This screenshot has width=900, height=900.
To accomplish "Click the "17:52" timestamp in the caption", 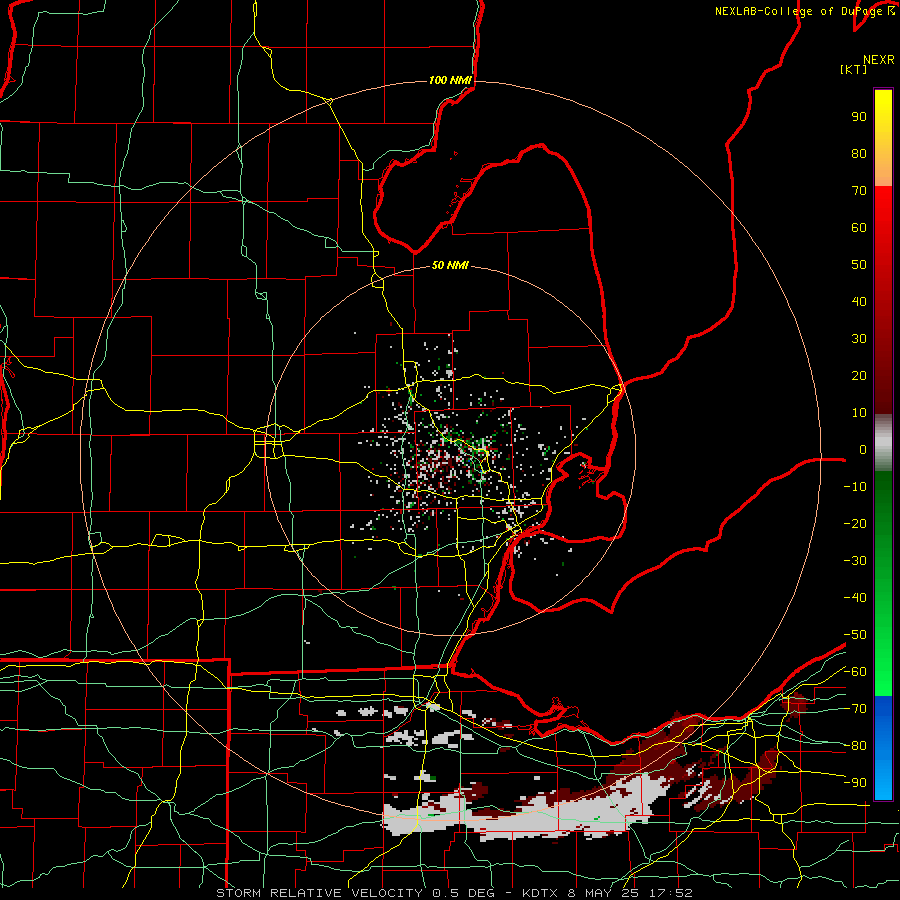I will click(x=670, y=893).
